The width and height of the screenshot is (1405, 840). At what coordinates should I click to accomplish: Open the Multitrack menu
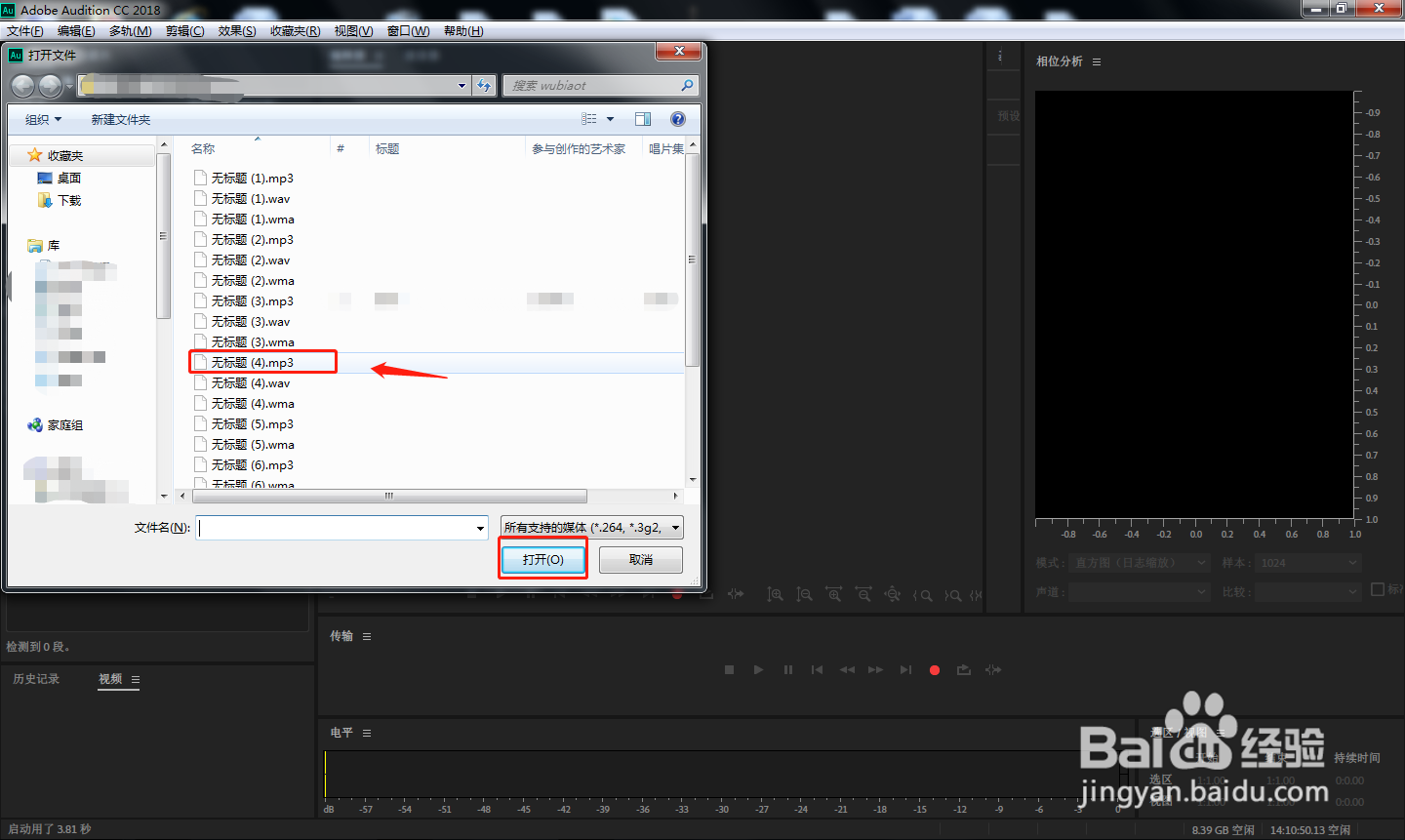tap(130, 31)
